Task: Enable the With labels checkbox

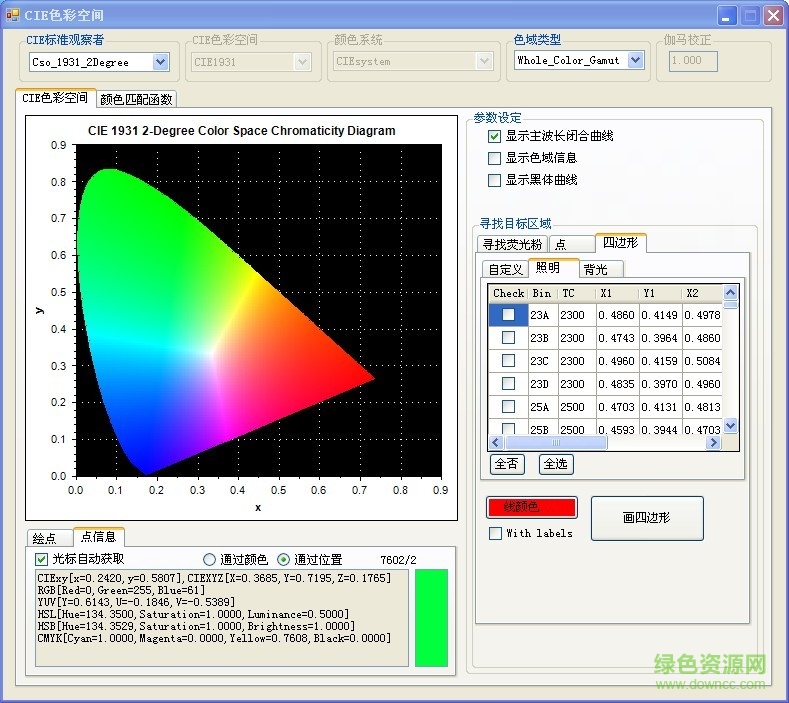Action: point(495,534)
